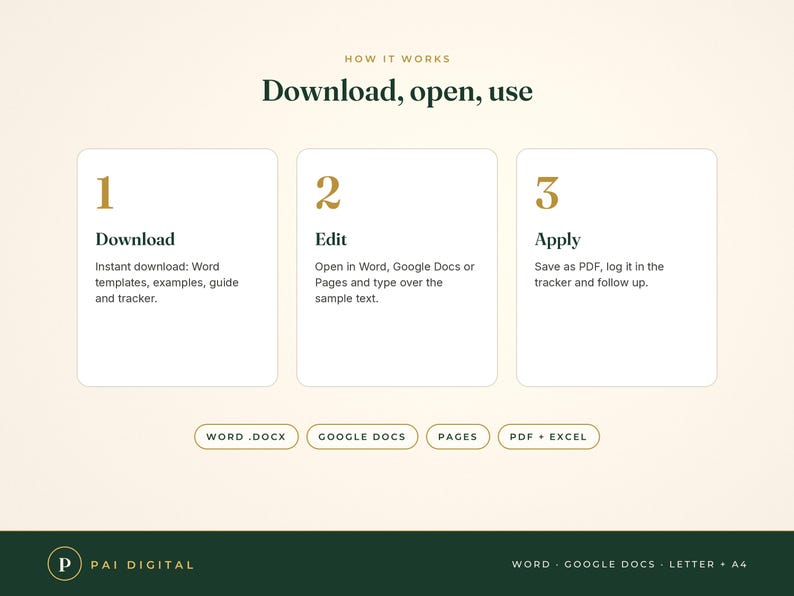This screenshot has height=596, width=794.
Task: Click the 'Save as PDF, log it' description
Action: 599,274
